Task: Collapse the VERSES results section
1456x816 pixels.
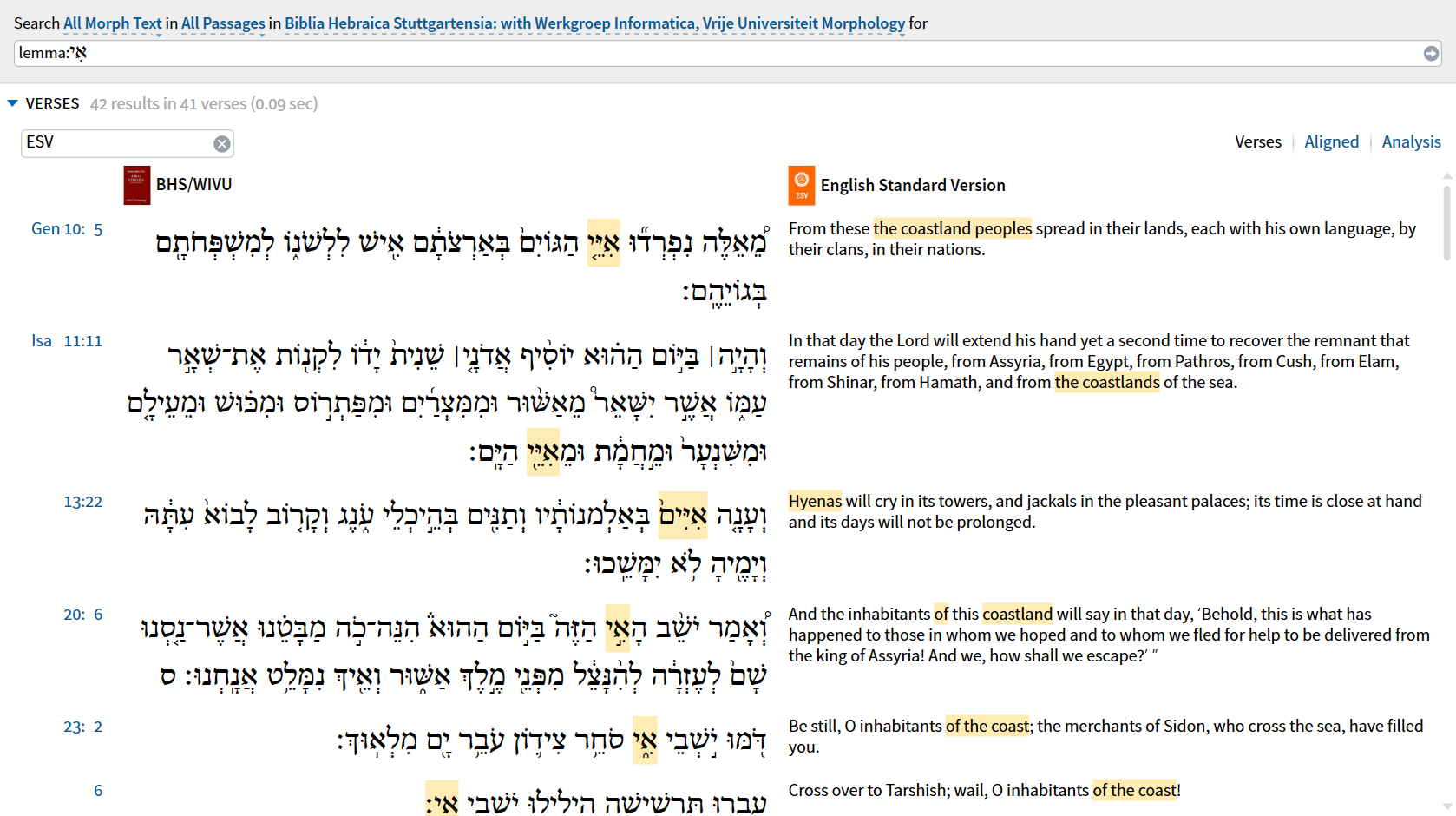Action: click(x=12, y=103)
